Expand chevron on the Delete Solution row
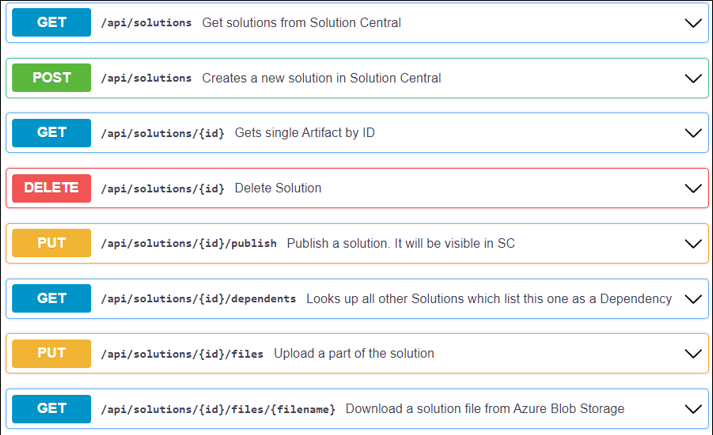 tap(692, 188)
